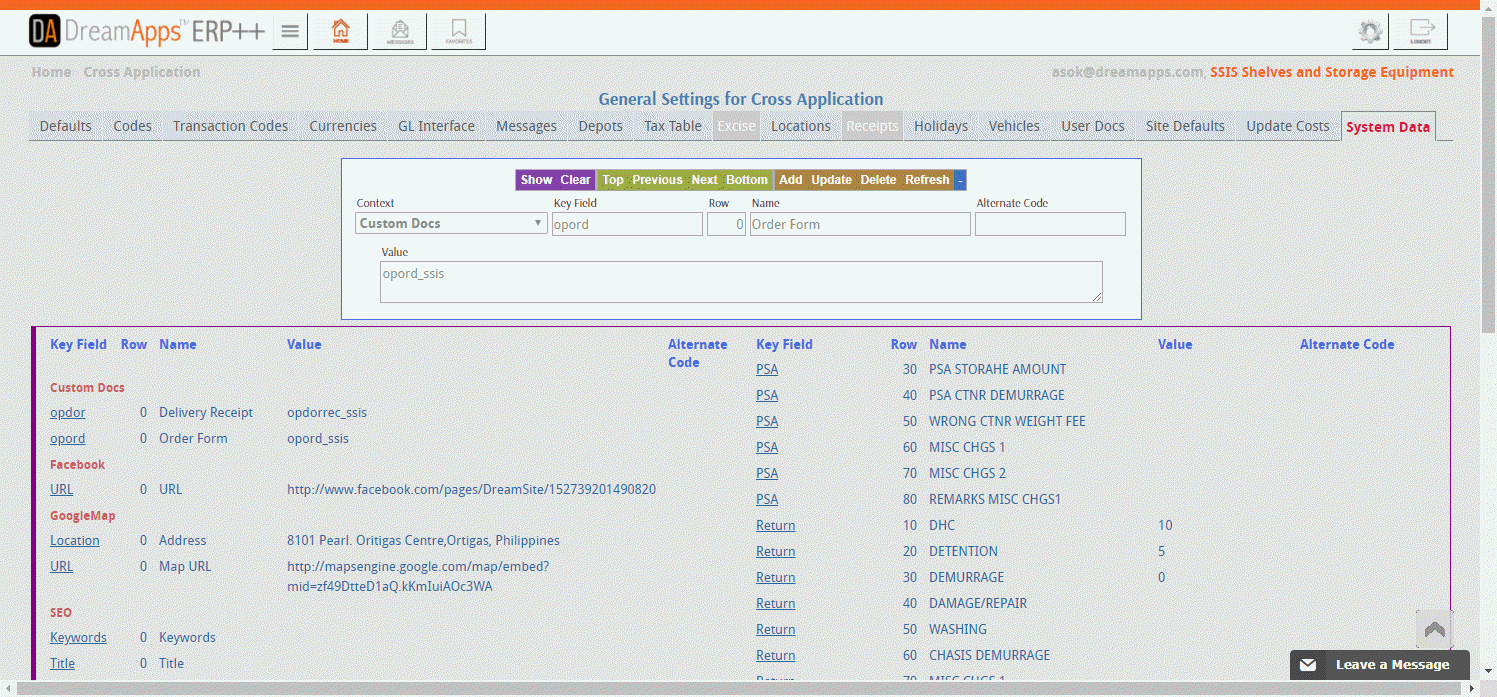Expand the Context dropdown
This screenshot has height=697, width=1497.
tap(451, 224)
